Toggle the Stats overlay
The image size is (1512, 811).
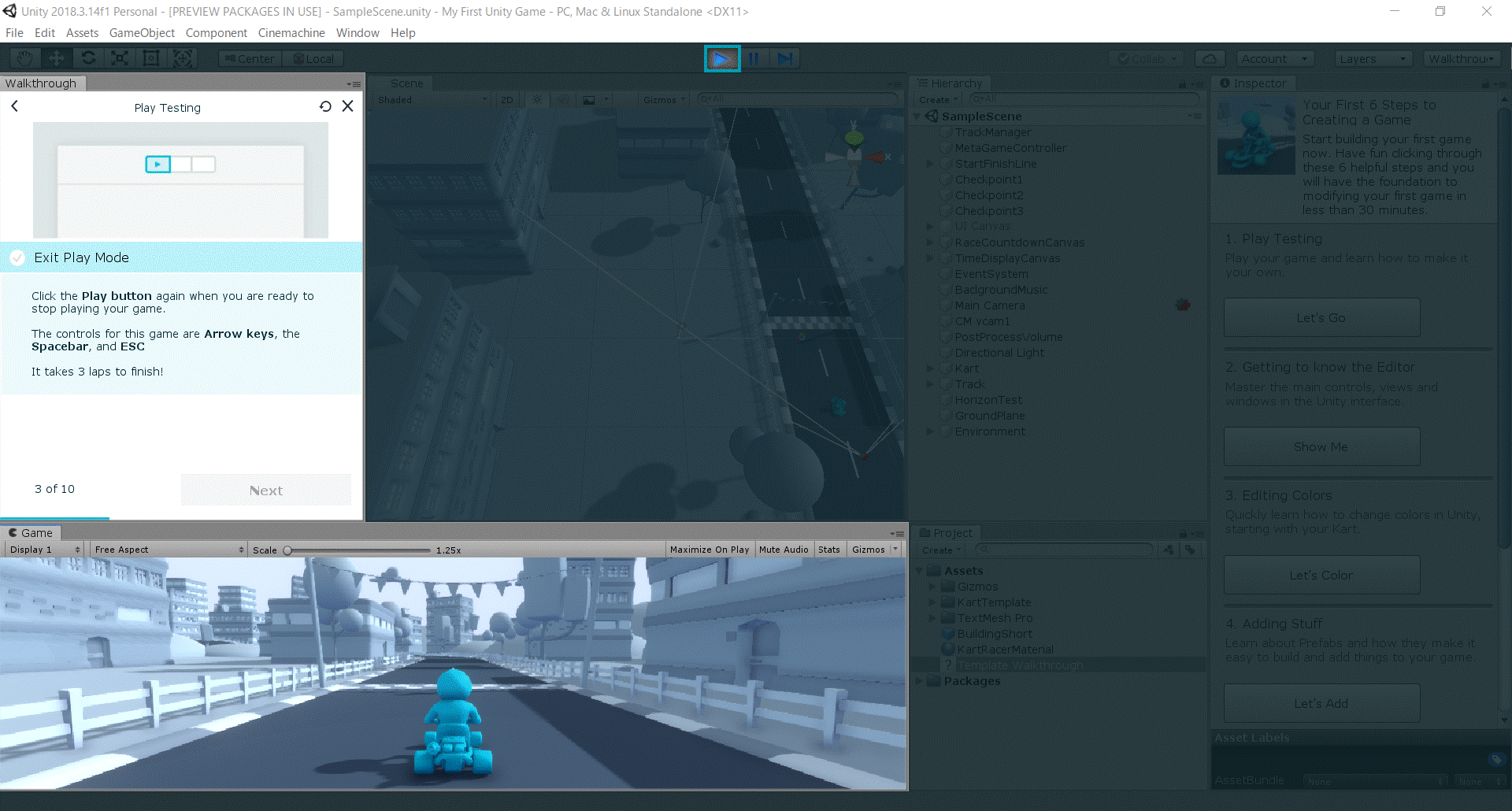coord(828,550)
